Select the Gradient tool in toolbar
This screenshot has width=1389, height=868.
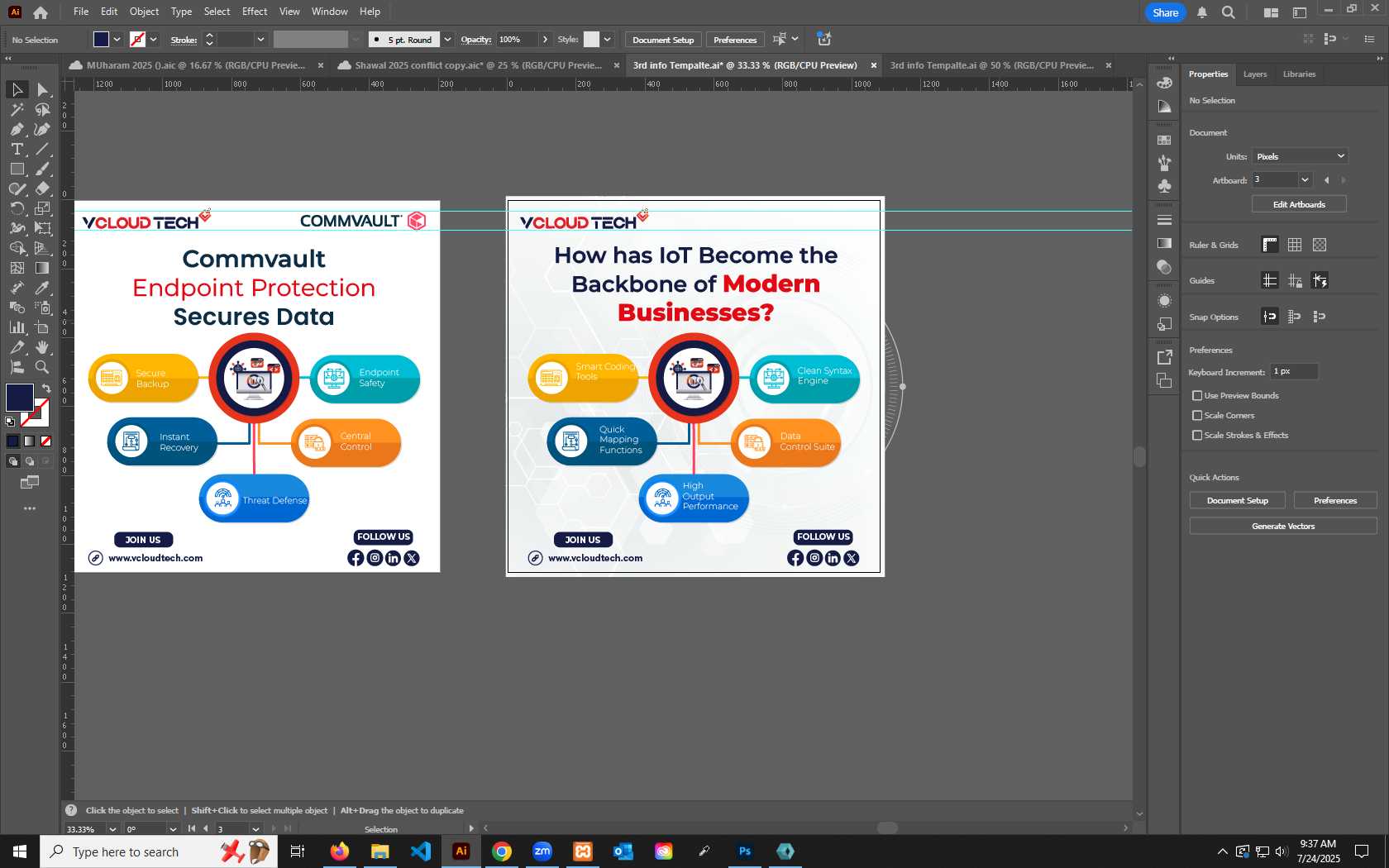point(42,268)
